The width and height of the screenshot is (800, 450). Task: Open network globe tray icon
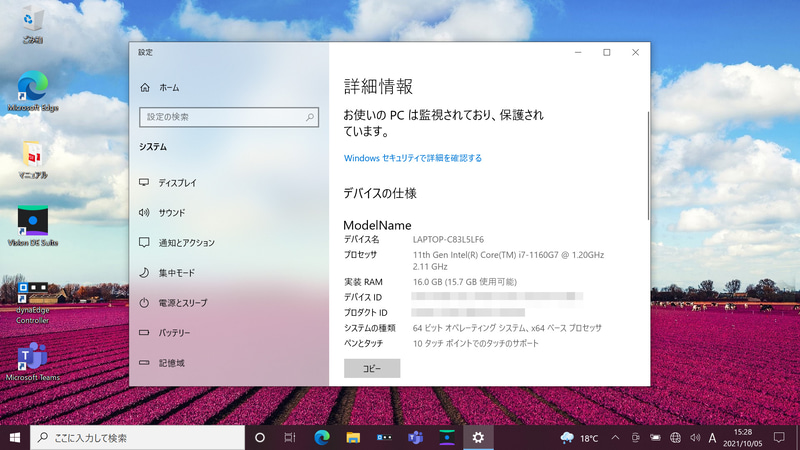point(675,438)
